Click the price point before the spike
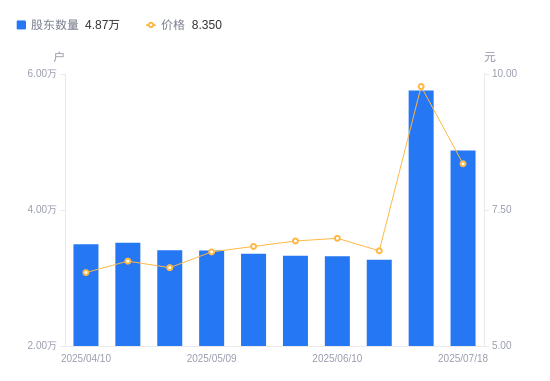550x381 pixels. tap(379, 251)
